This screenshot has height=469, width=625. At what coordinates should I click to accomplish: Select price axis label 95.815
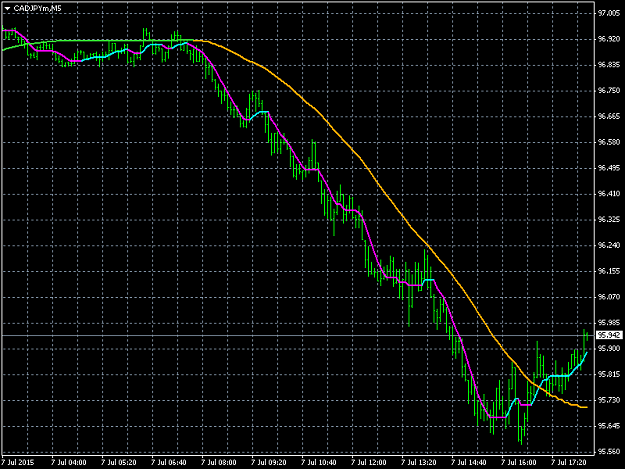point(609,374)
